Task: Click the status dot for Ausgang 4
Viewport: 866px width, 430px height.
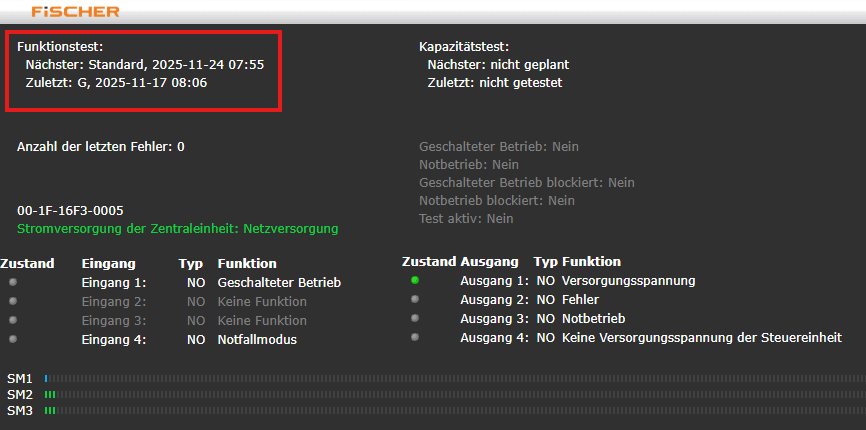Action: pyautogui.click(x=415, y=337)
